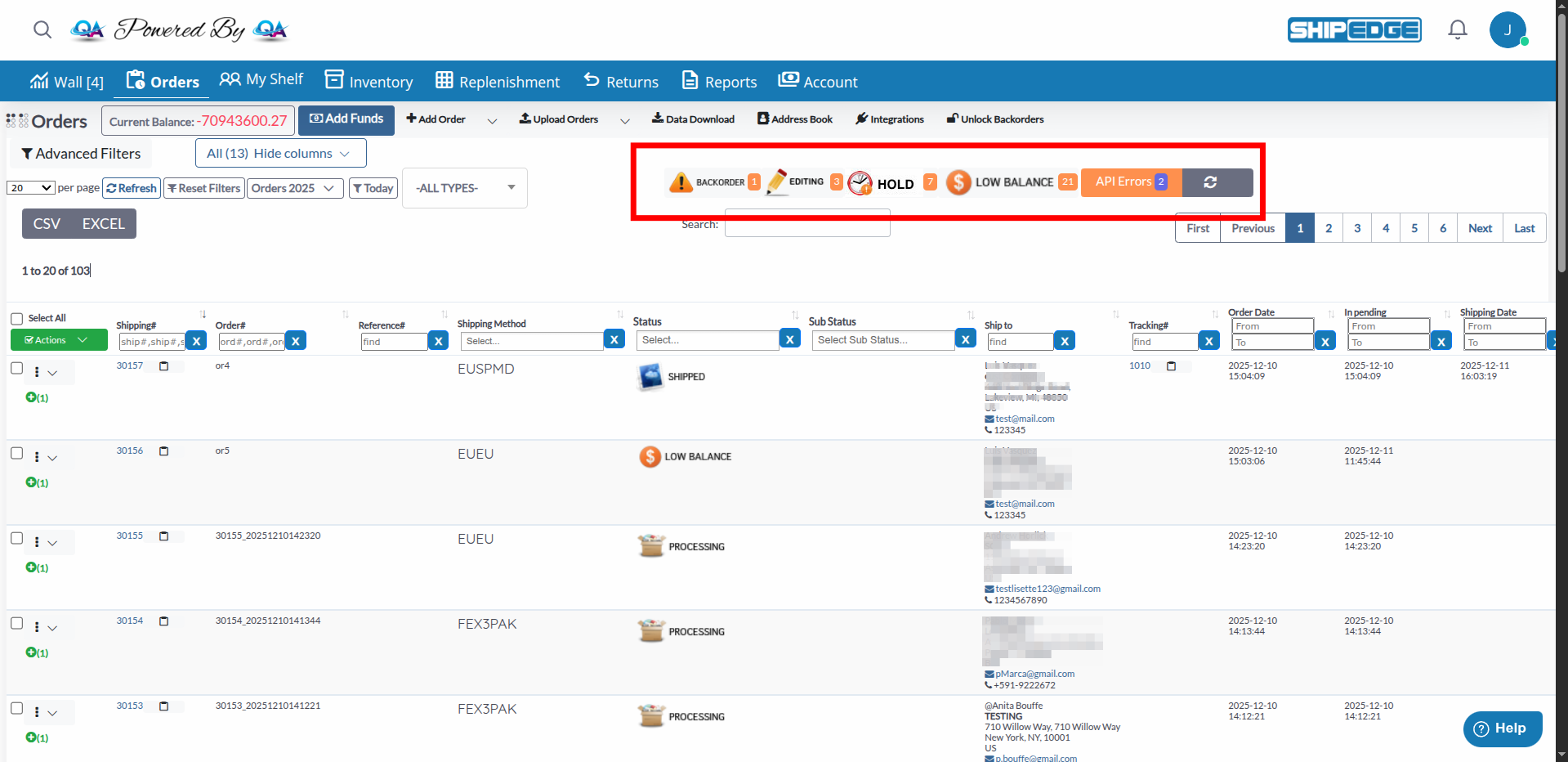Click the refresh icon beside API Errors
The width and height of the screenshot is (1568, 762).
click(x=1210, y=182)
